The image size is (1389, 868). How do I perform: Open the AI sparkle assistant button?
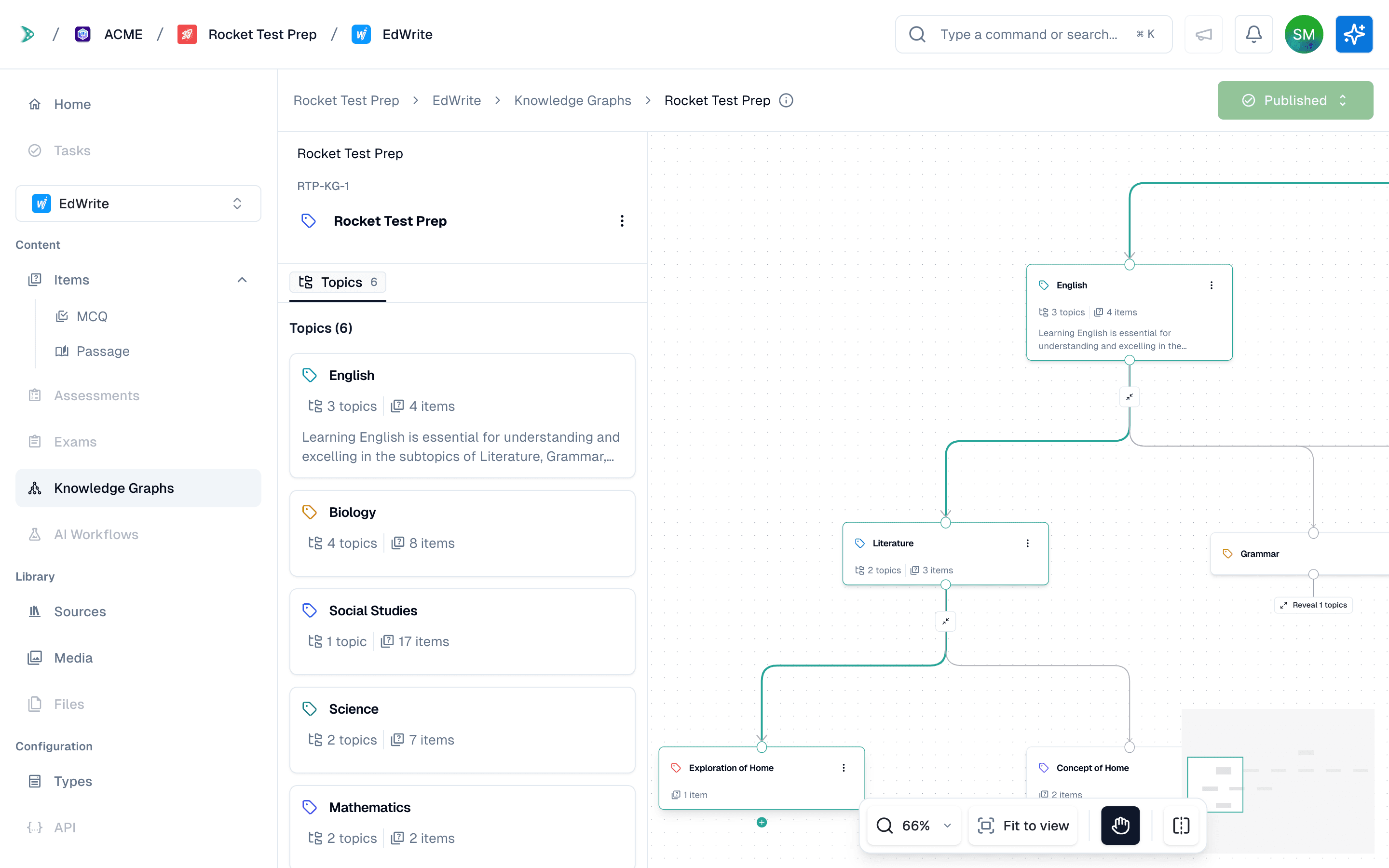click(1353, 34)
